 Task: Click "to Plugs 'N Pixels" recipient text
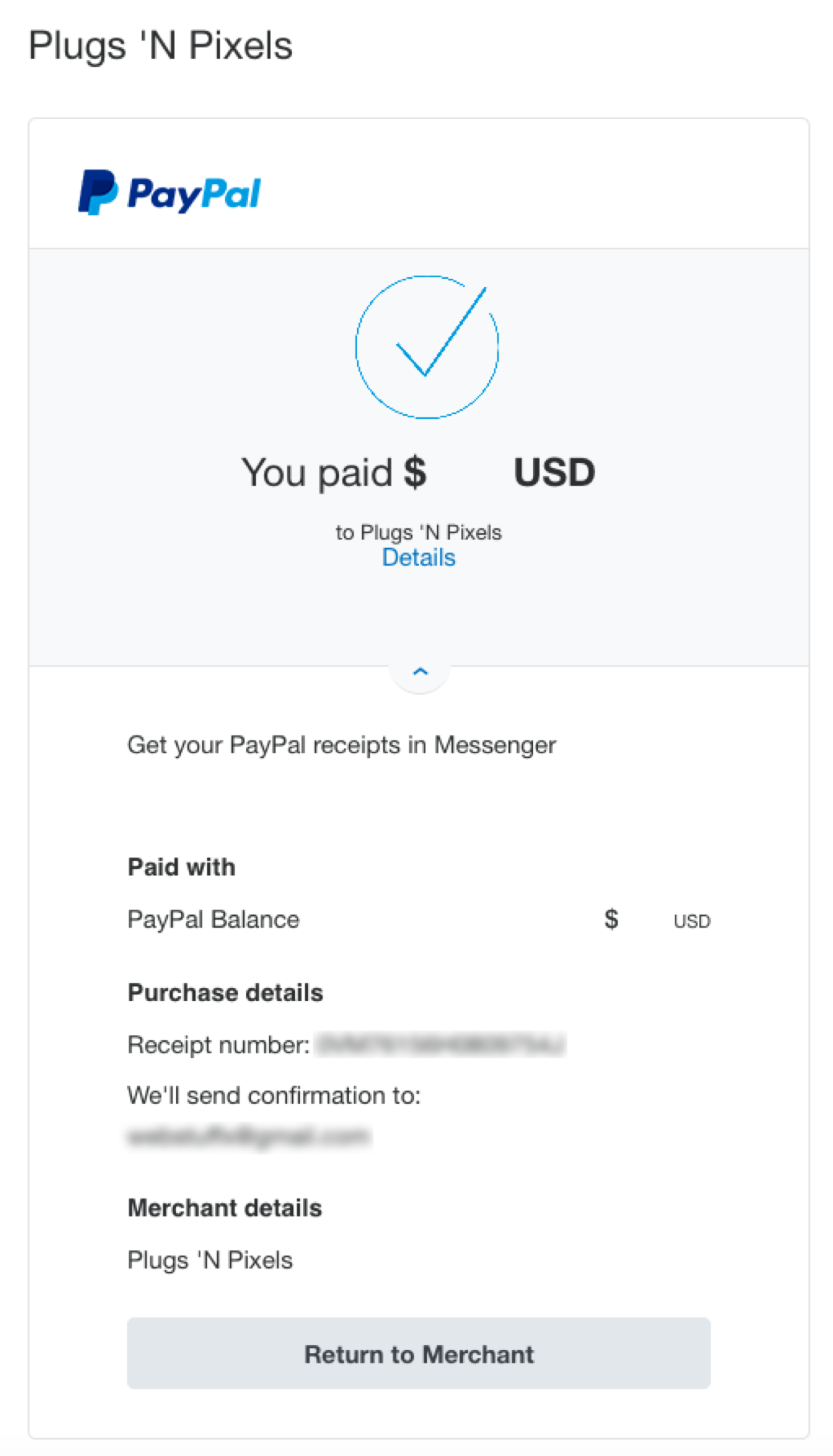[x=418, y=532]
